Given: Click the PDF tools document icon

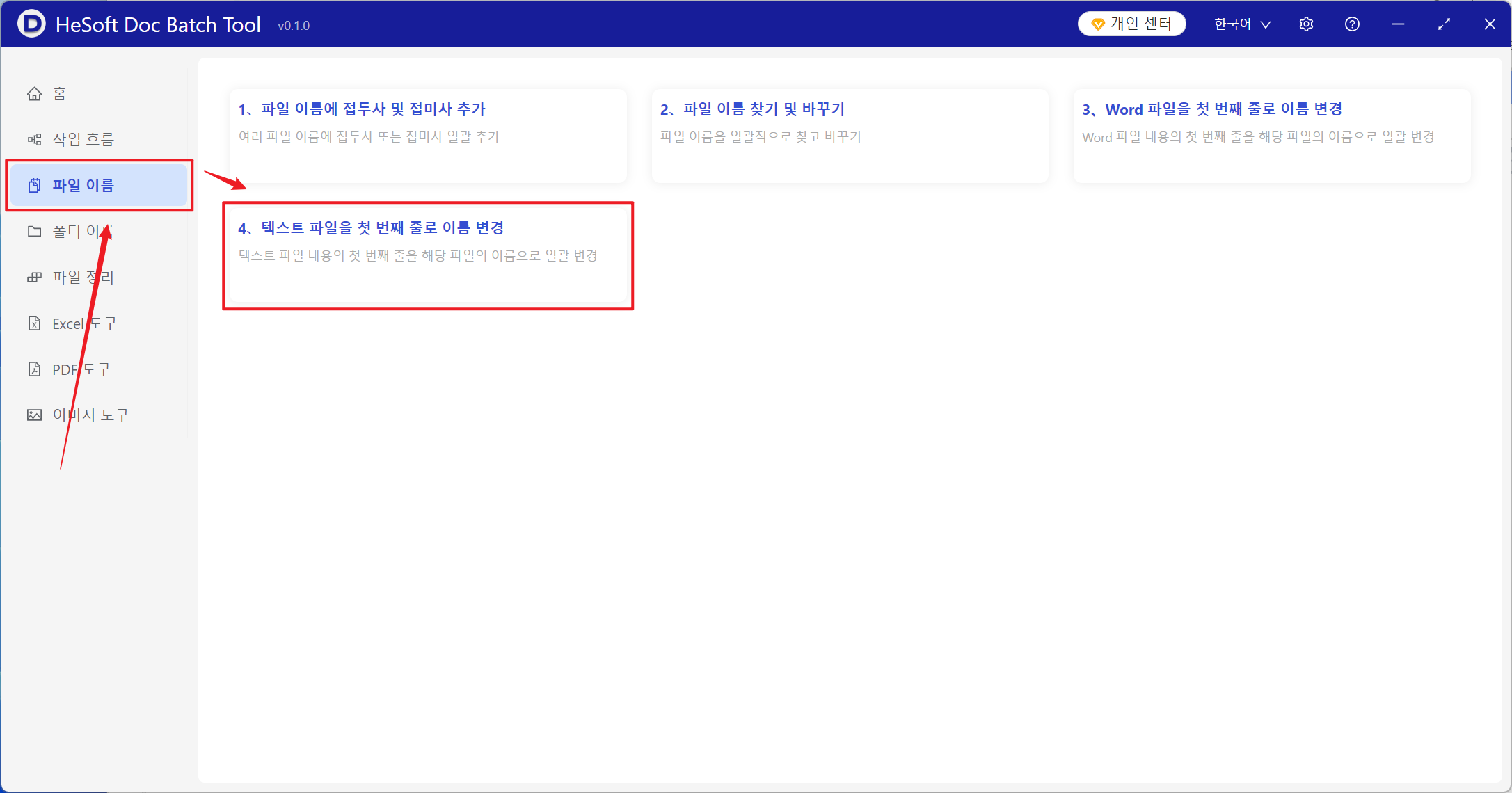Looking at the screenshot, I should coord(34,369).
